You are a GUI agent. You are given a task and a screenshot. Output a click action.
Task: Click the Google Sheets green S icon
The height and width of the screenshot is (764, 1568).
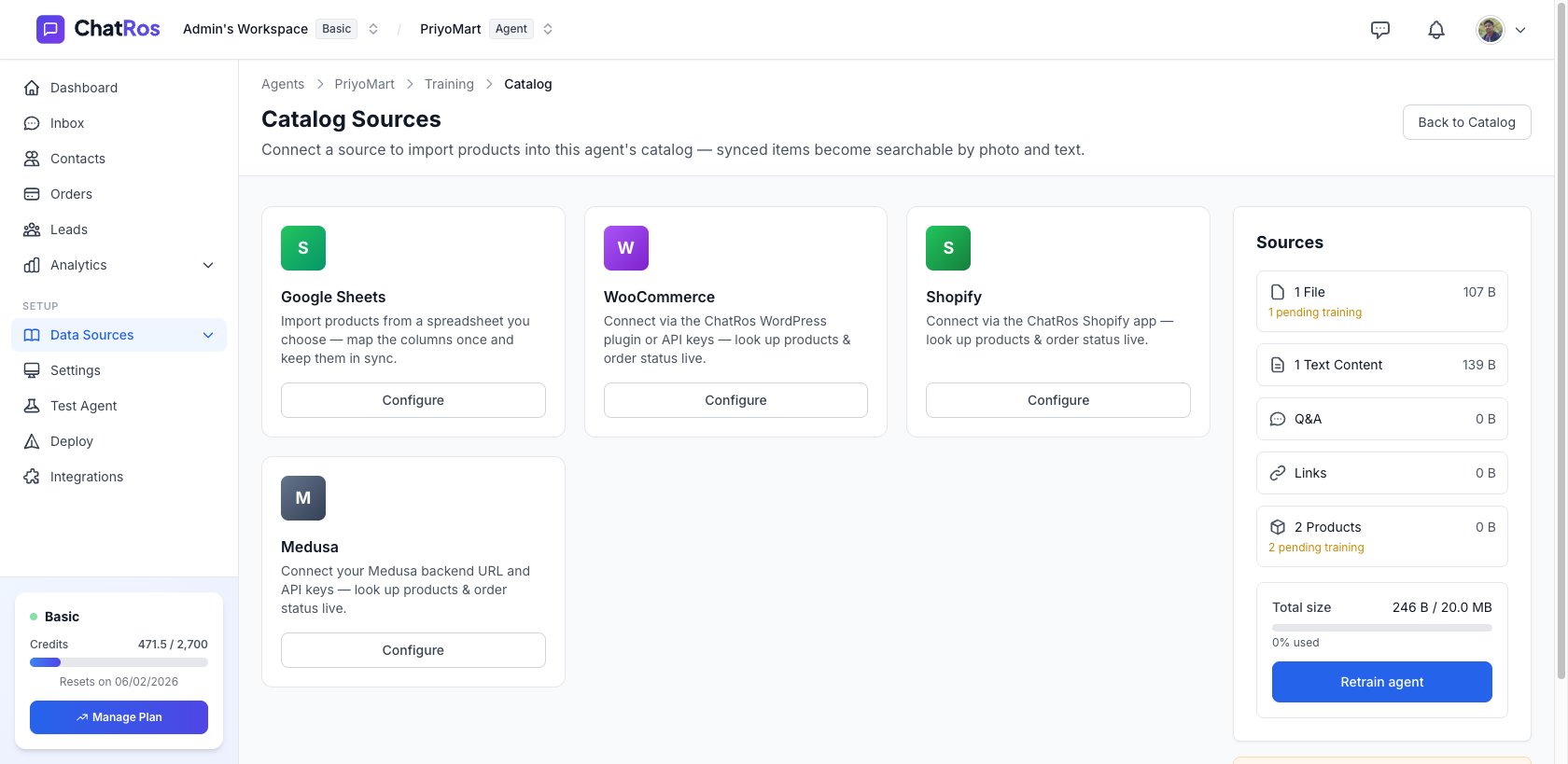[x=303, y=248]
